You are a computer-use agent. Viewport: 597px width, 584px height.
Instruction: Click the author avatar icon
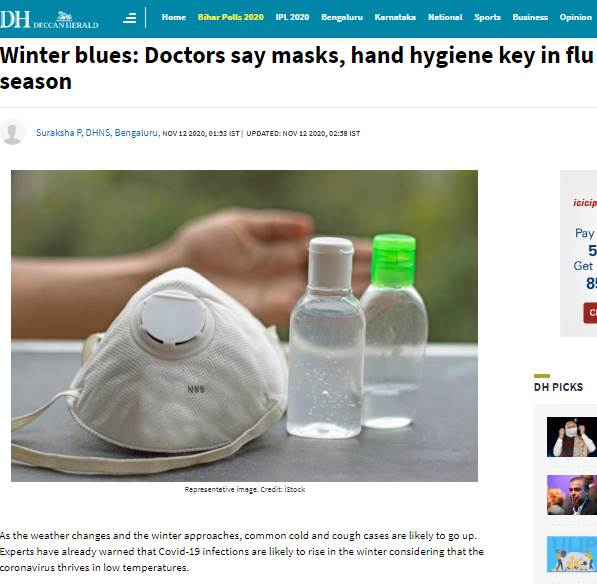(x=13, y=132)
